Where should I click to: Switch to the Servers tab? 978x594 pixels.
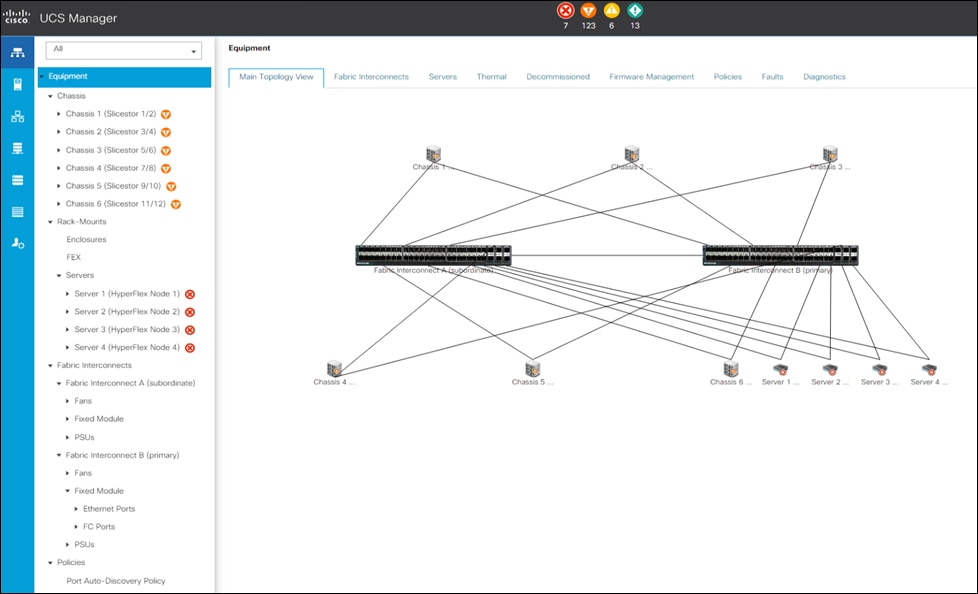(x=442, y=77)
